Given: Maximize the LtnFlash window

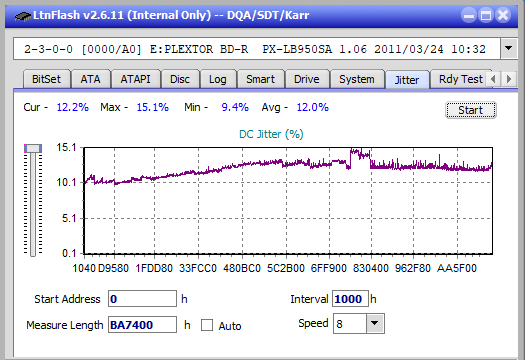Looking at the screenshot, I should click(x=486, y=15).
